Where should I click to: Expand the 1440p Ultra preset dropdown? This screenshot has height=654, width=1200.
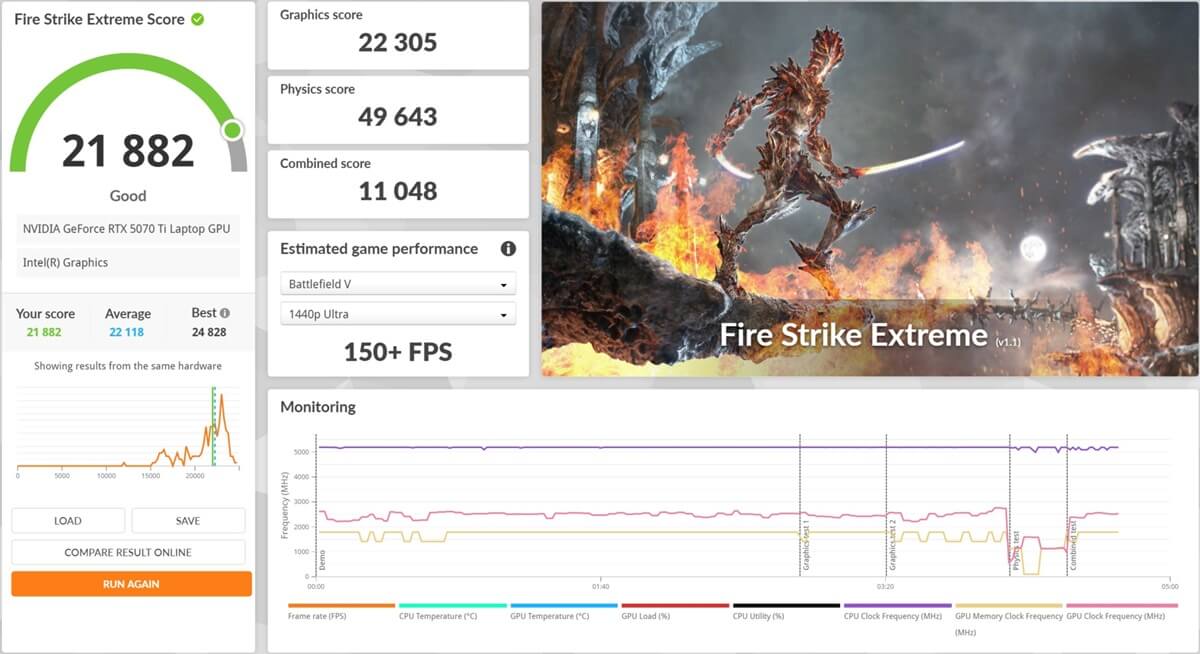click(x=398, y=314)
